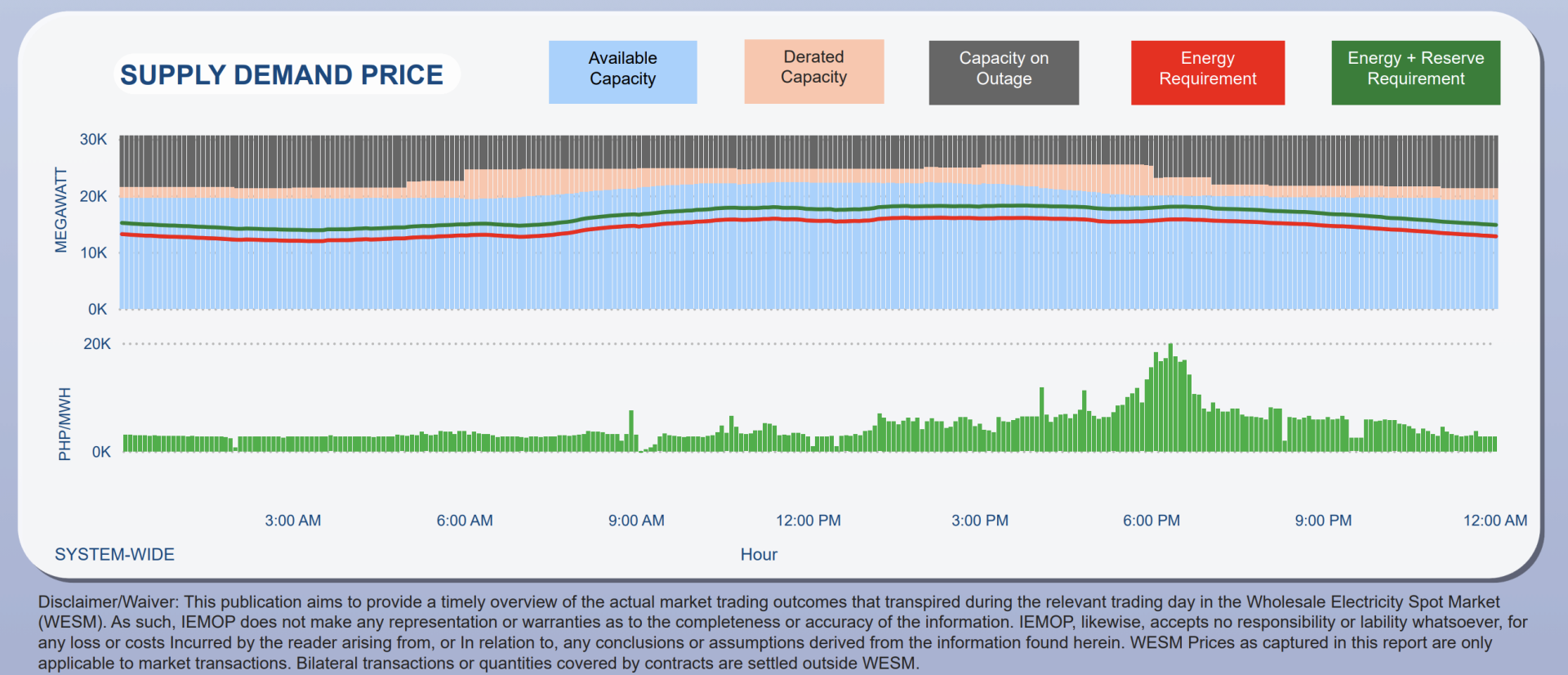Click the SYSTEM-WIDE label
This screenshot has width=1568, height=675.
click(114, 554)
